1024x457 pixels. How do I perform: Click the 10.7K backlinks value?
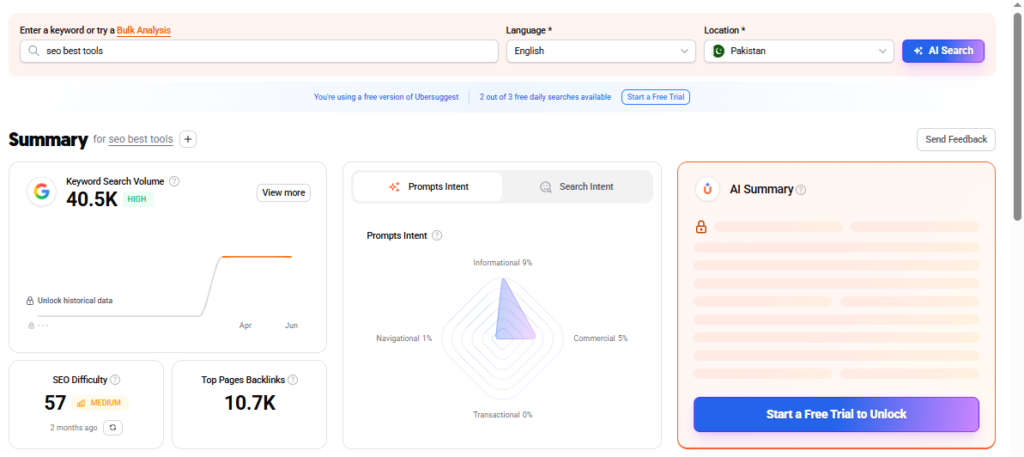250,403
